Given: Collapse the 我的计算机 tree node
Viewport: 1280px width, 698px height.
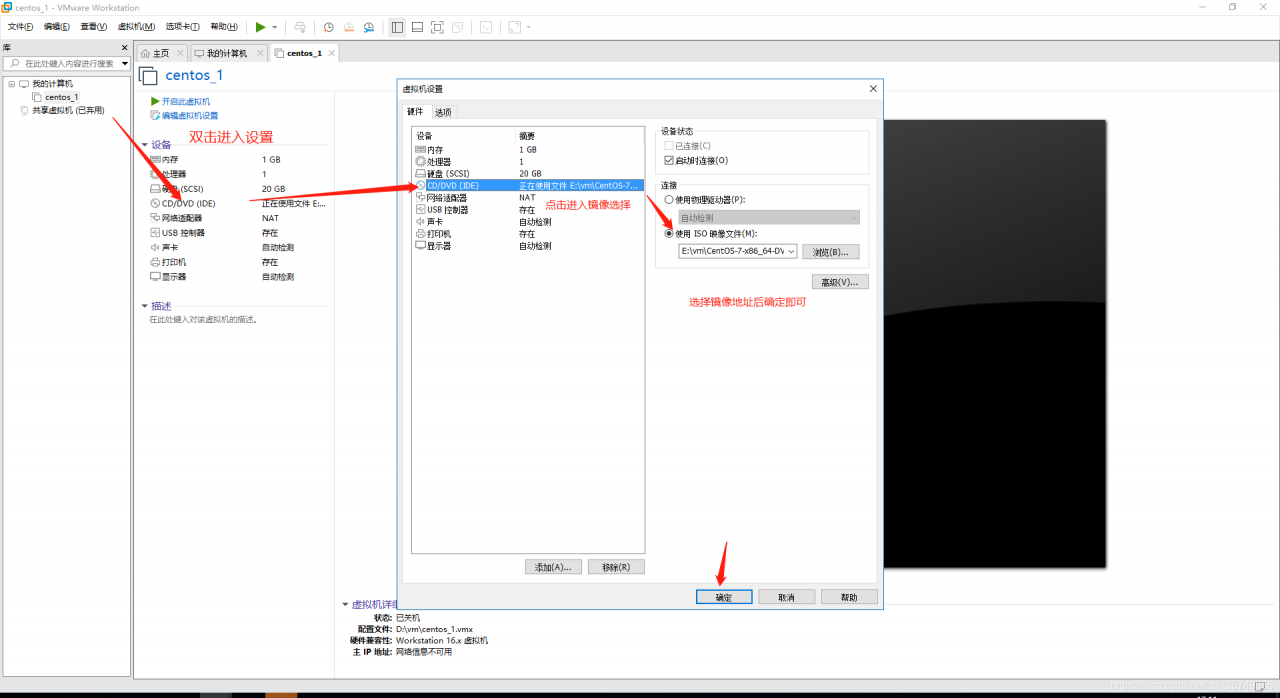Looking at the screenshot, I should coord(12,84).
